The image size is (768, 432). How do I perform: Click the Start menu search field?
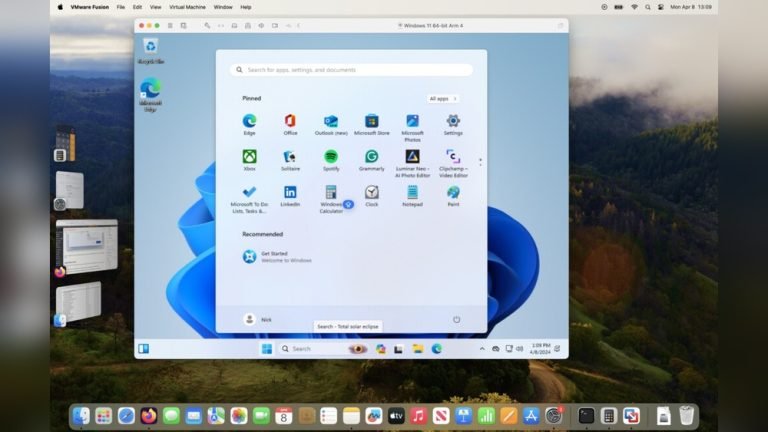[x=351, y=70]
